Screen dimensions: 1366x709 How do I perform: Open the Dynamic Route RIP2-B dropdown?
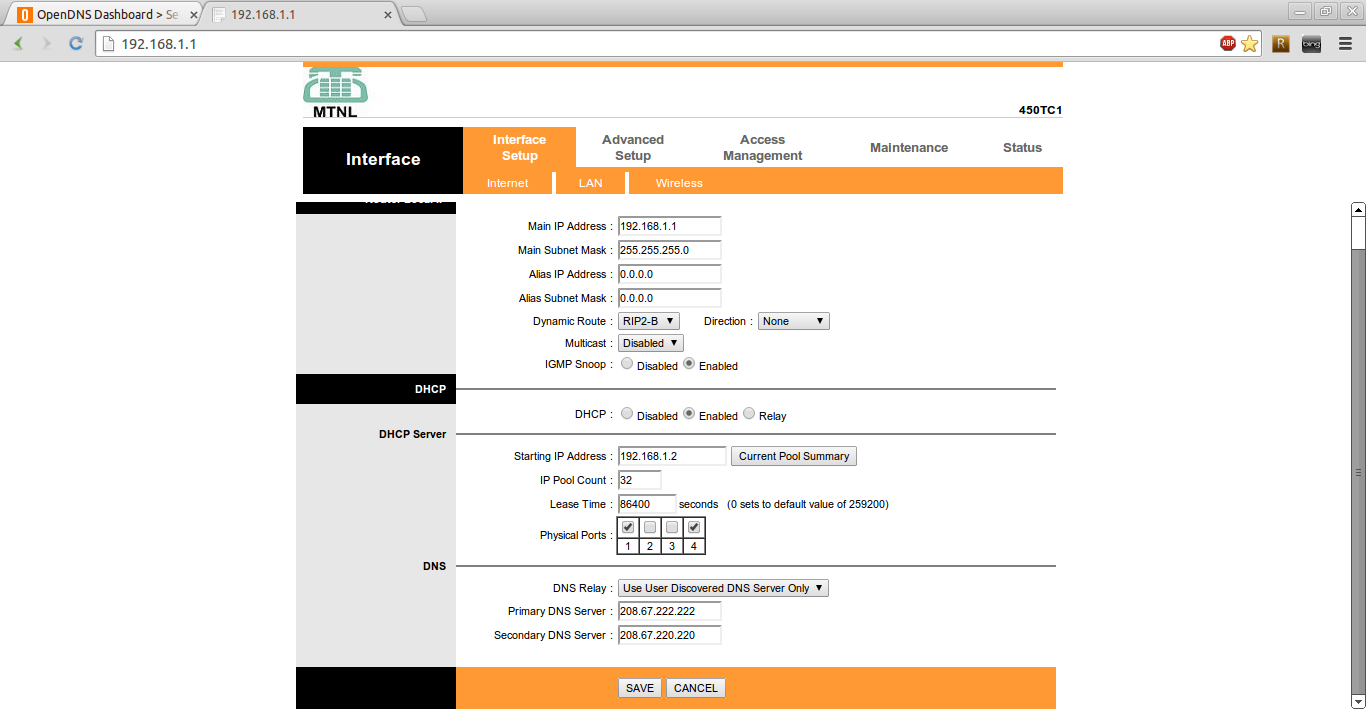tap(648, 321)
